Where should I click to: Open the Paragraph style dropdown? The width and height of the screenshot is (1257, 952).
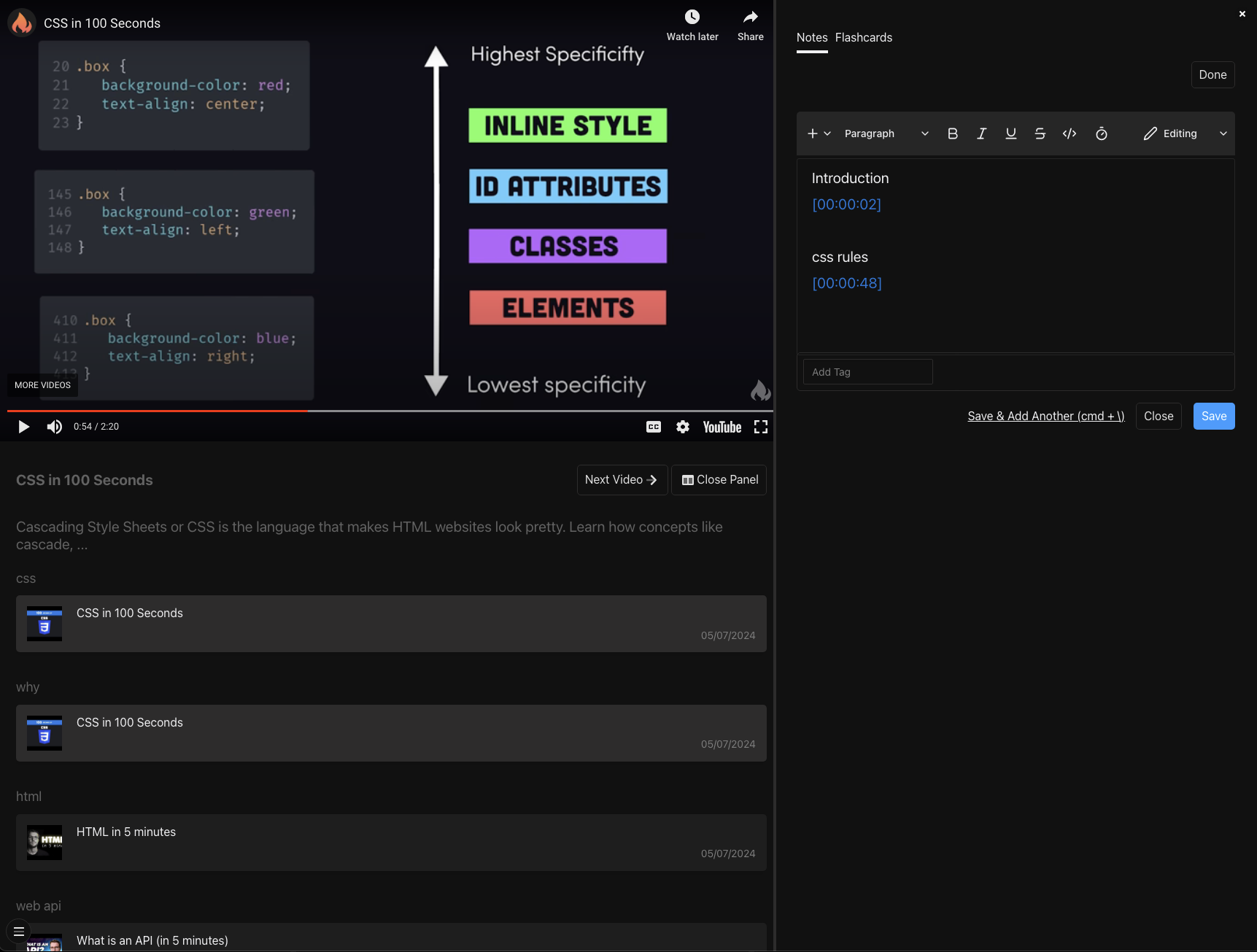tap(886, 133)
